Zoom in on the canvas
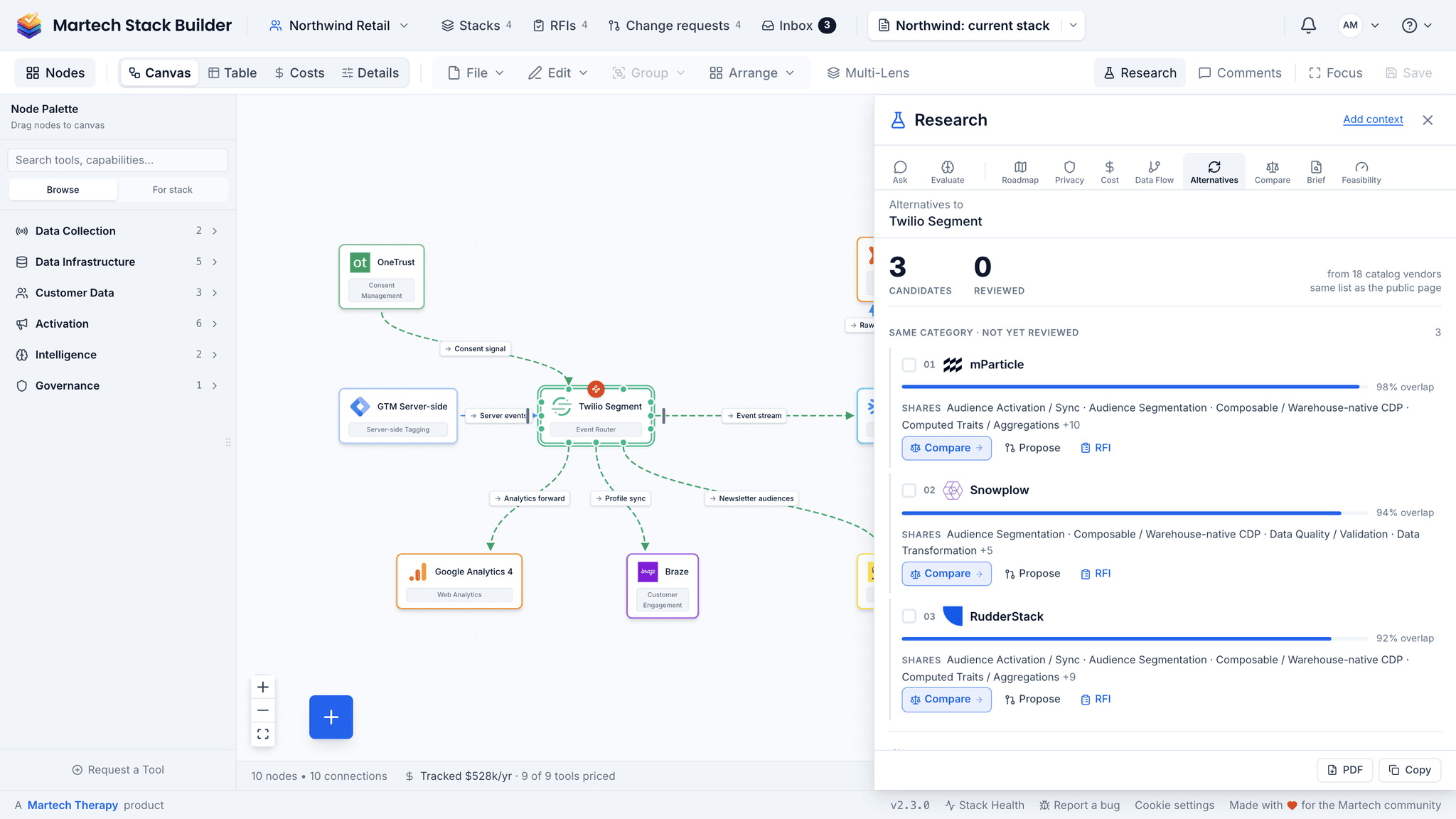The width and height of the screenshot is (1456, 819). coord(263,687)
